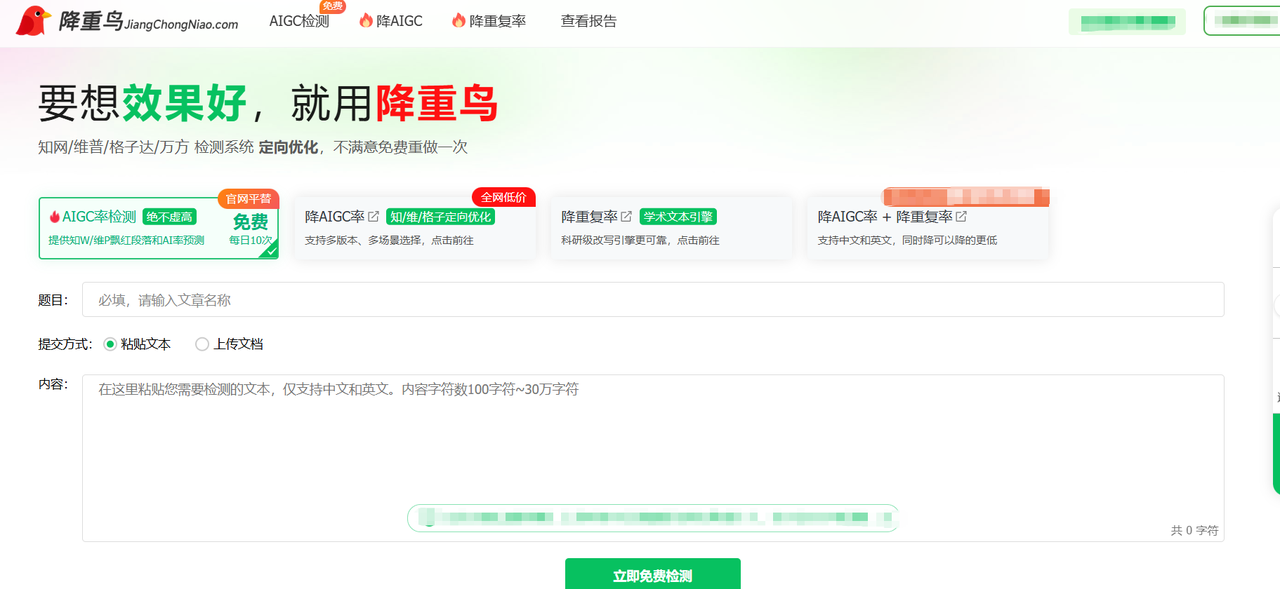Click the 科研级改写引擎更可靠，点击前往 description

(x=640, y=241)
